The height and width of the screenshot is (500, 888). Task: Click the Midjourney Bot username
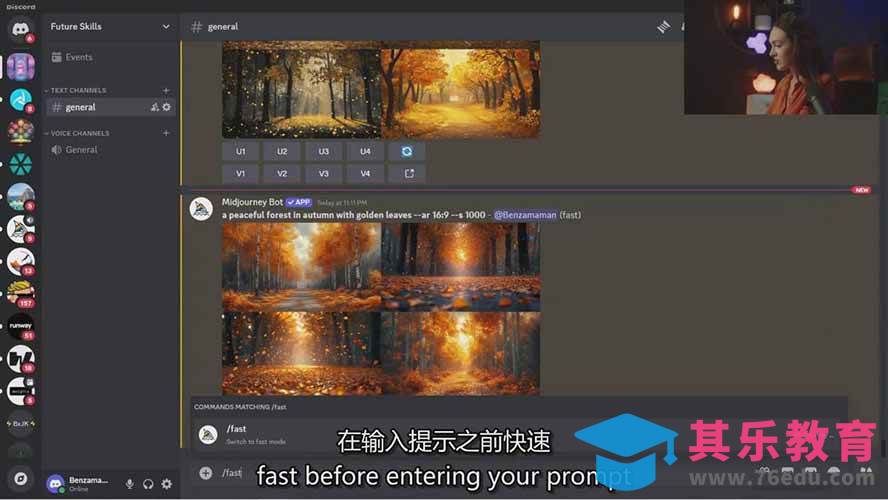252,202
